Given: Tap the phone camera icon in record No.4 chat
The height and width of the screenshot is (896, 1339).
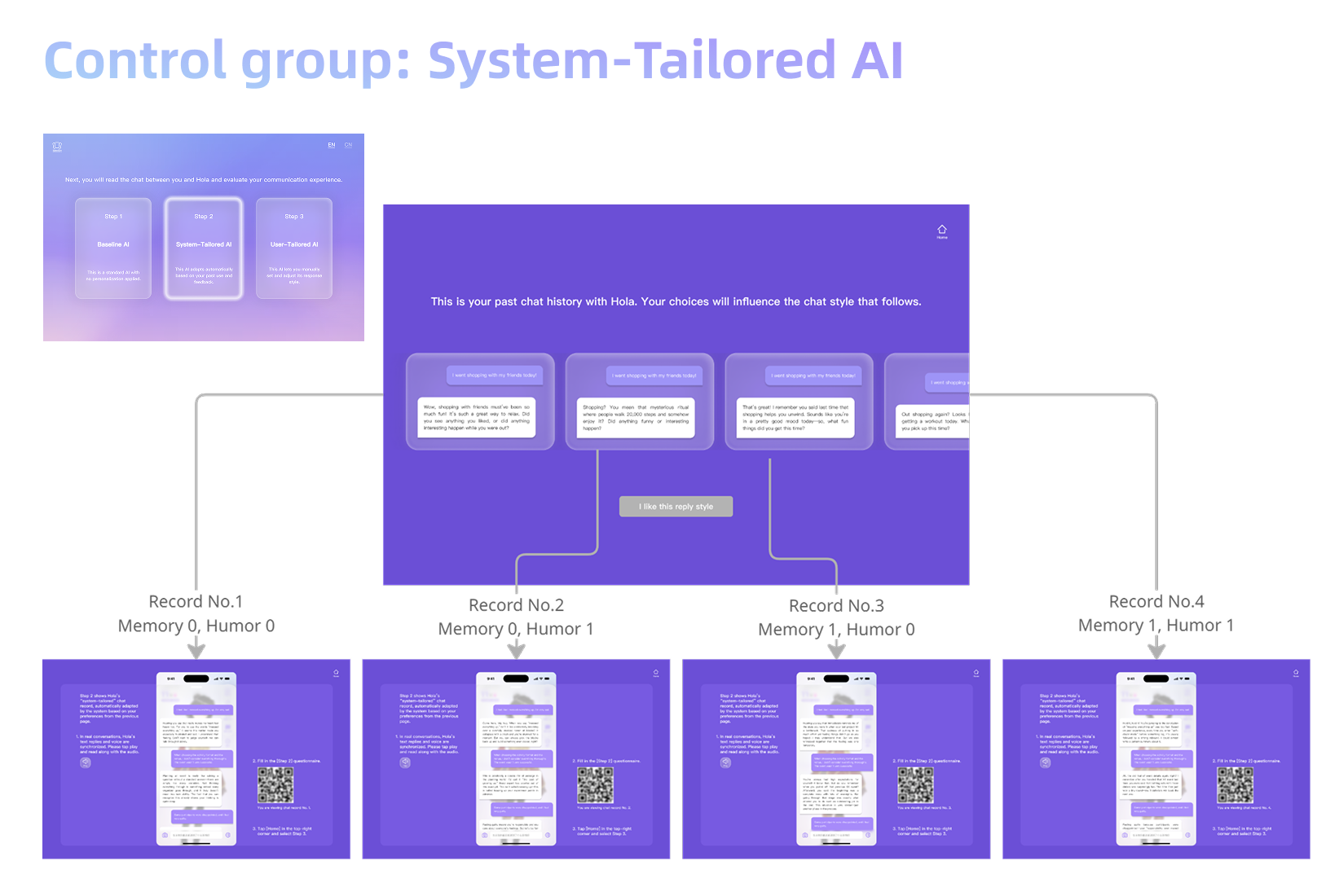Looking at the screenshot, I should 1125,835.
